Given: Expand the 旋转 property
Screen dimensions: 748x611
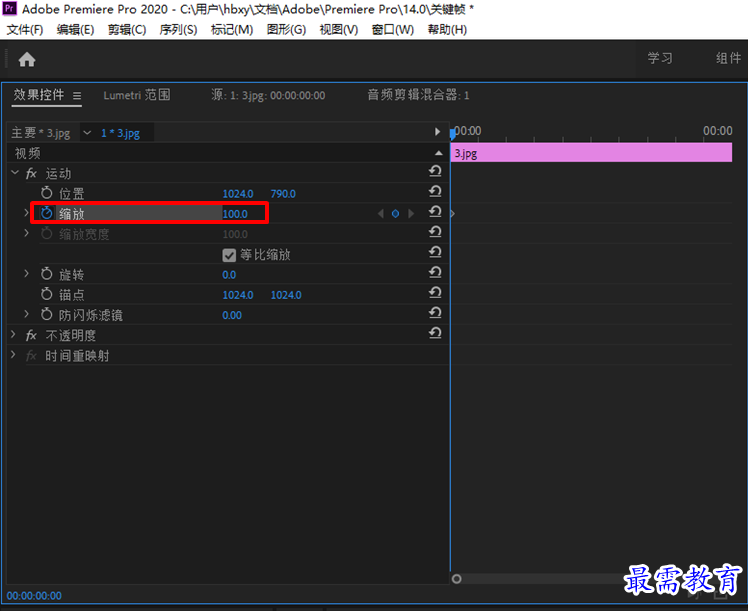Looking at the screenshot, I should [x=27, y=273].
